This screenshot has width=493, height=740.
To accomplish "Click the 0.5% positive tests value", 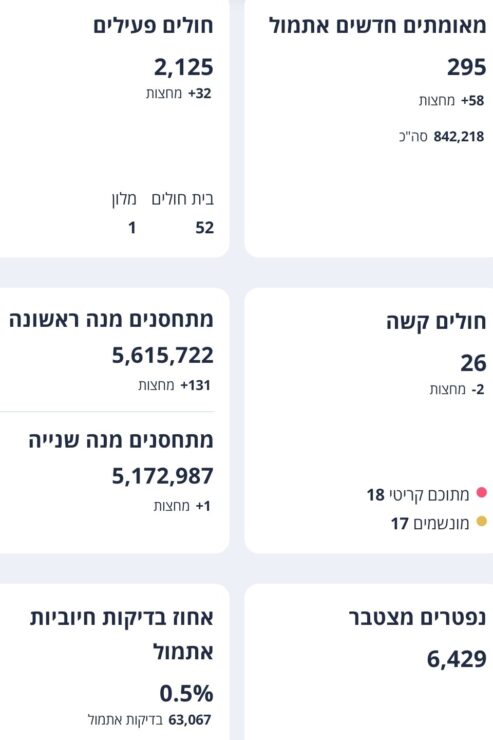I will (186, 693).
